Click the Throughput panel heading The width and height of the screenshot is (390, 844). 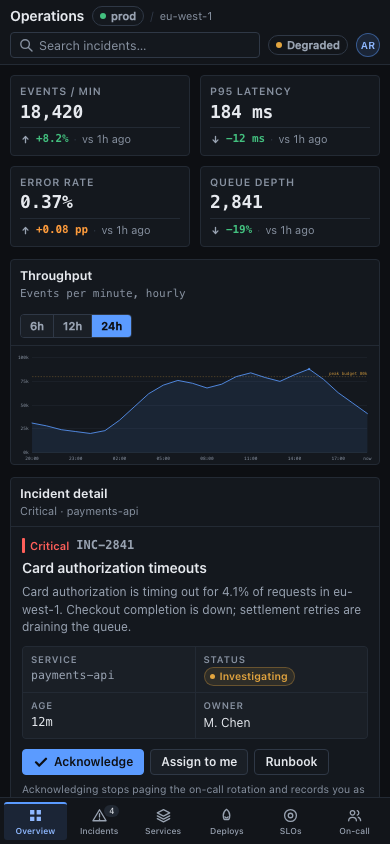point(56,276)
